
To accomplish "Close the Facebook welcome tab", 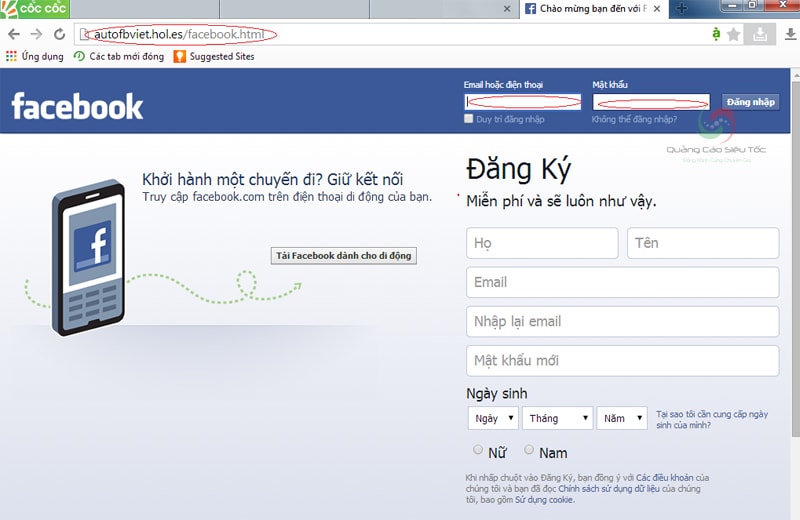I will (x=658, y=9).
